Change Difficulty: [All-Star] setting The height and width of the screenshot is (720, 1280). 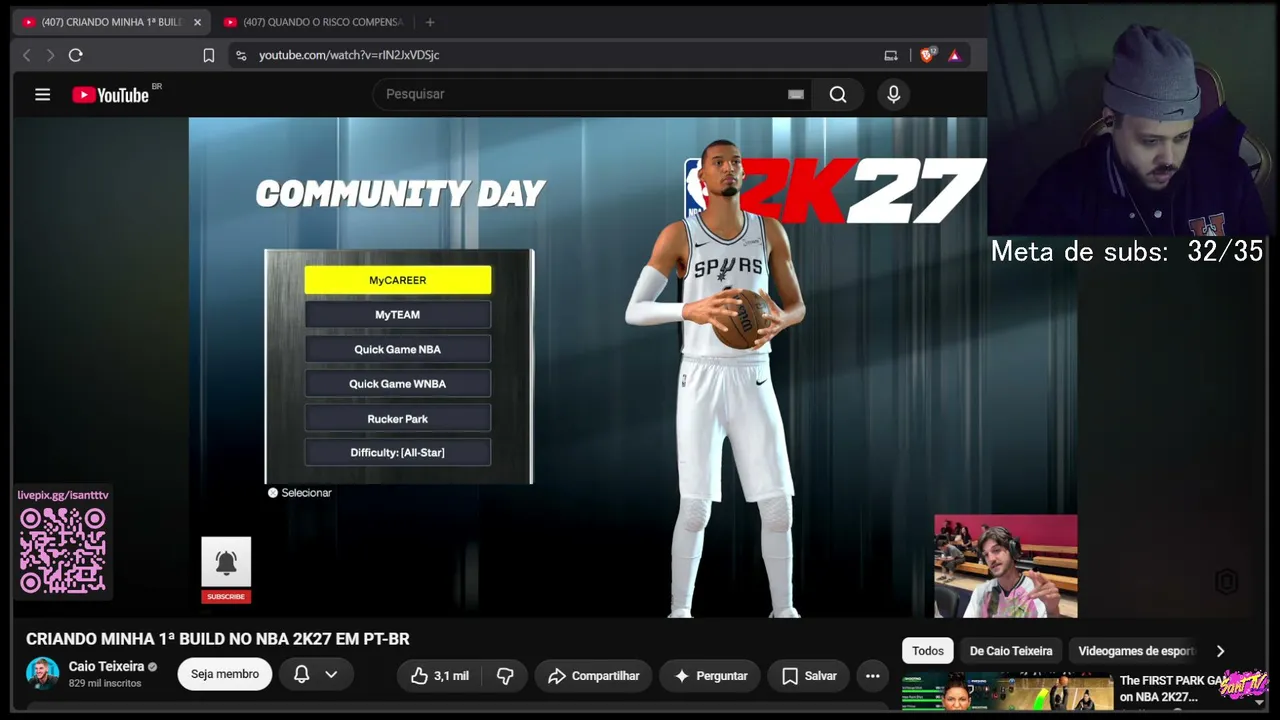click(398, 452)
